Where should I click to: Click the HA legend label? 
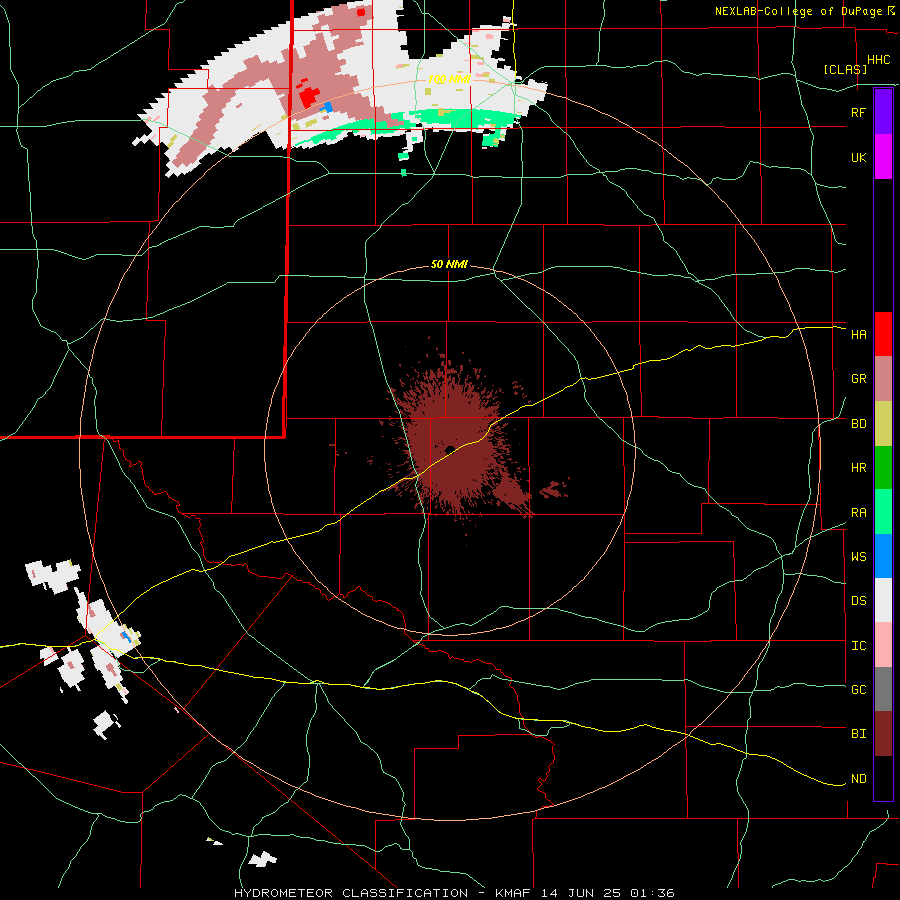click(858, 334)
